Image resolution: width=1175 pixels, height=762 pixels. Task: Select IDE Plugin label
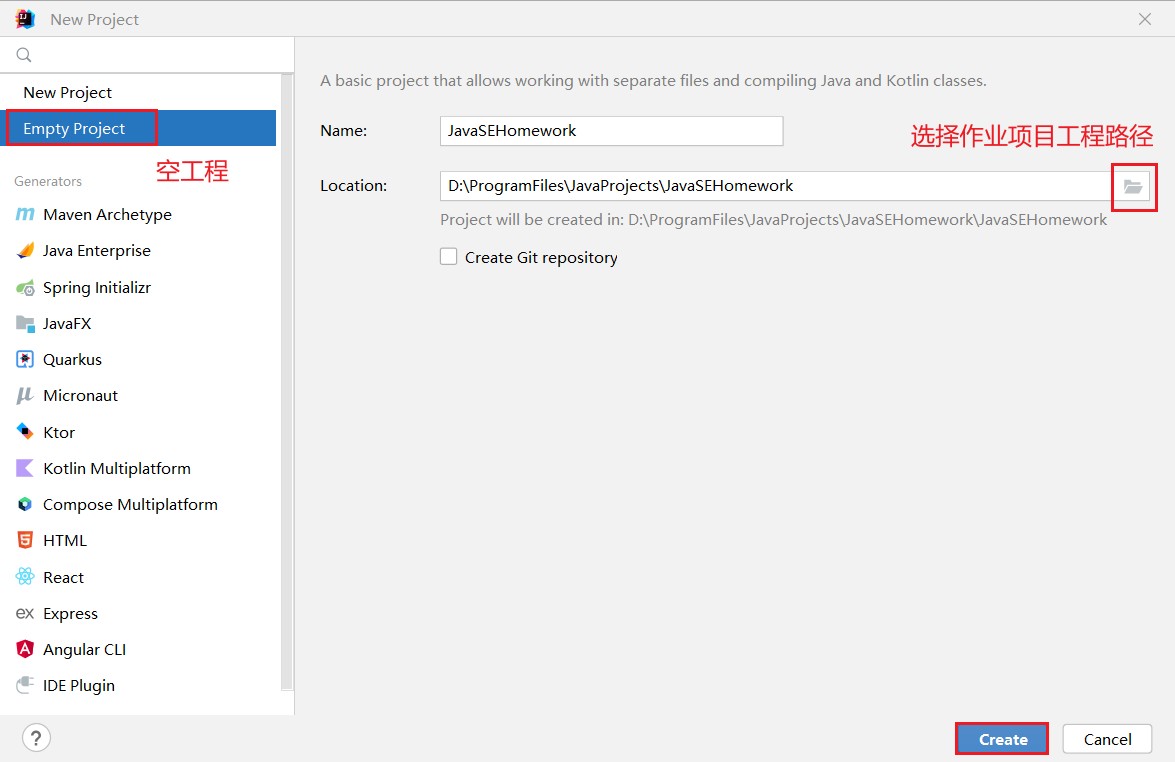[x=79, y=686]
